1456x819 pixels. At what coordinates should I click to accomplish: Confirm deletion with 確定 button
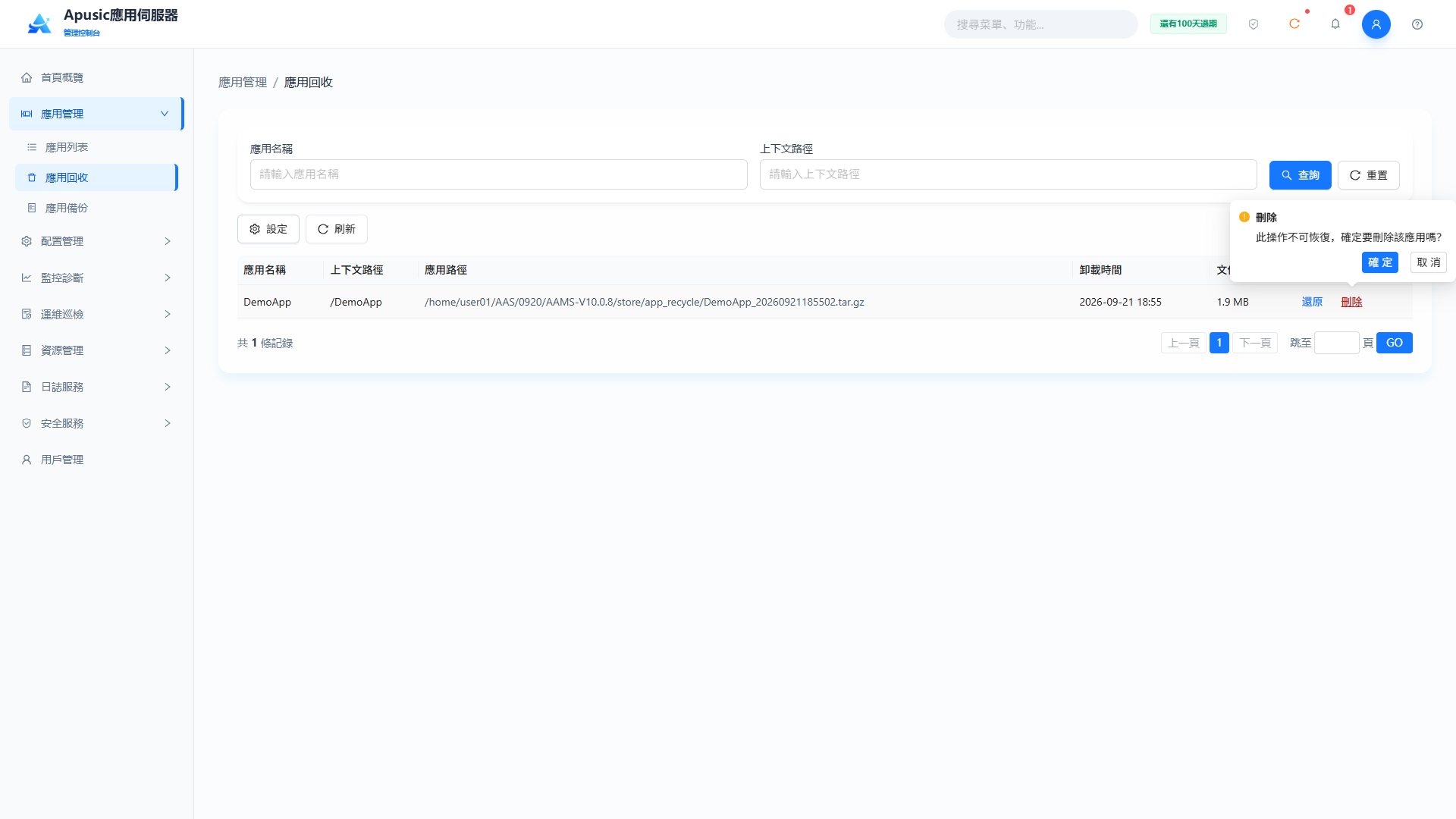1379,262
